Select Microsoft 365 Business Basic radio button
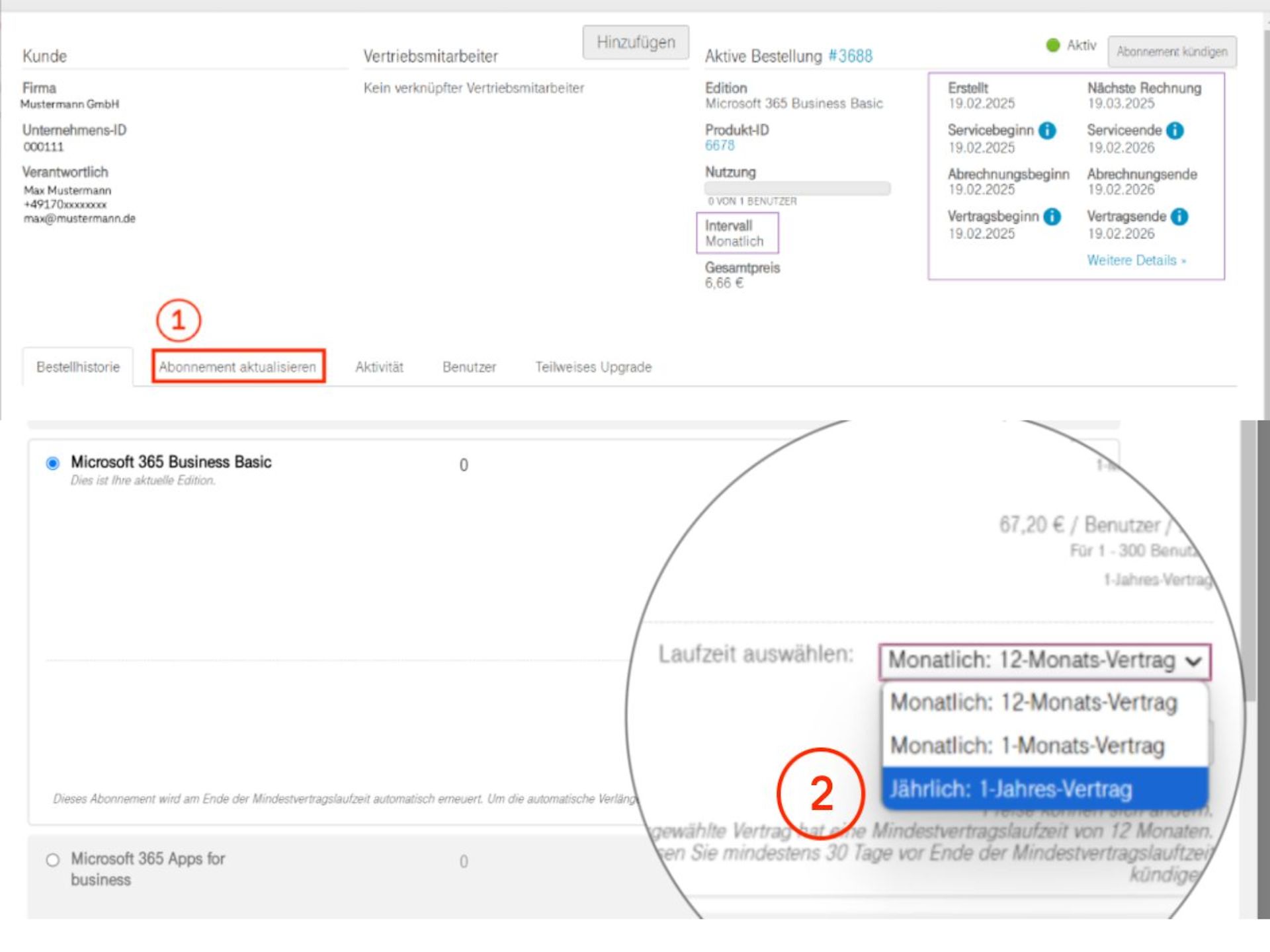The height and width of the screenshot is (952, 1270). 53,463
